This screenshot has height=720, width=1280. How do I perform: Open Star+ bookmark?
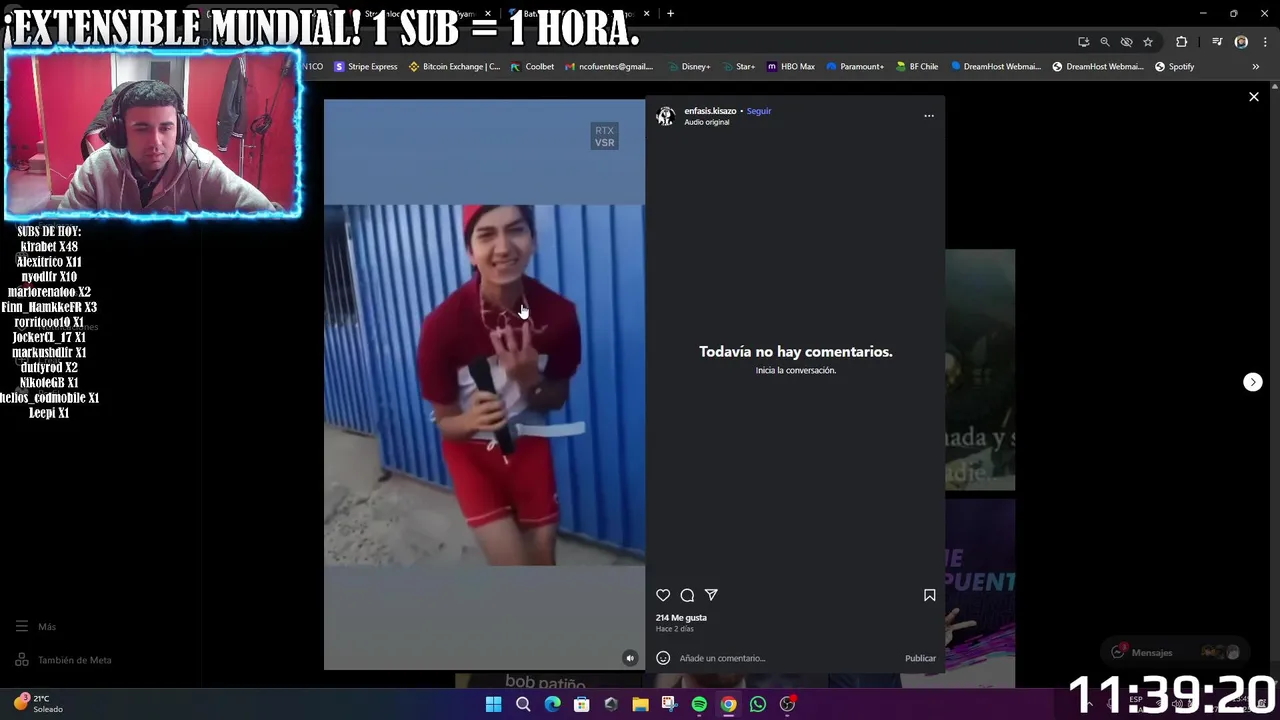pyautogui.click(x=738, y=67)
